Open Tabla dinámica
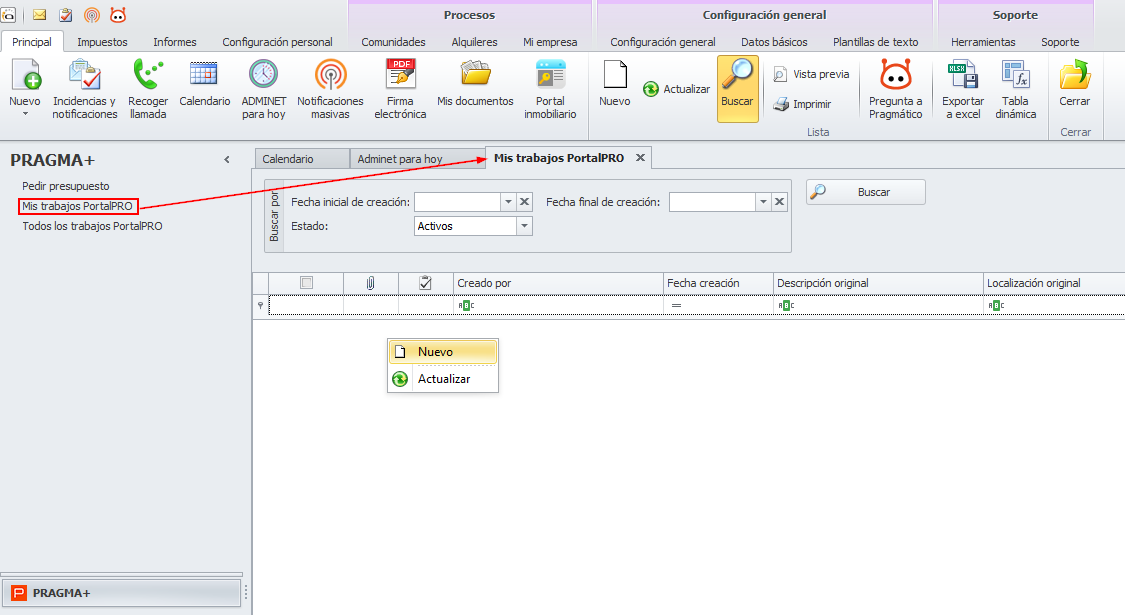This screenshot has width=1125, height=615. click(x=1015, y=90)
